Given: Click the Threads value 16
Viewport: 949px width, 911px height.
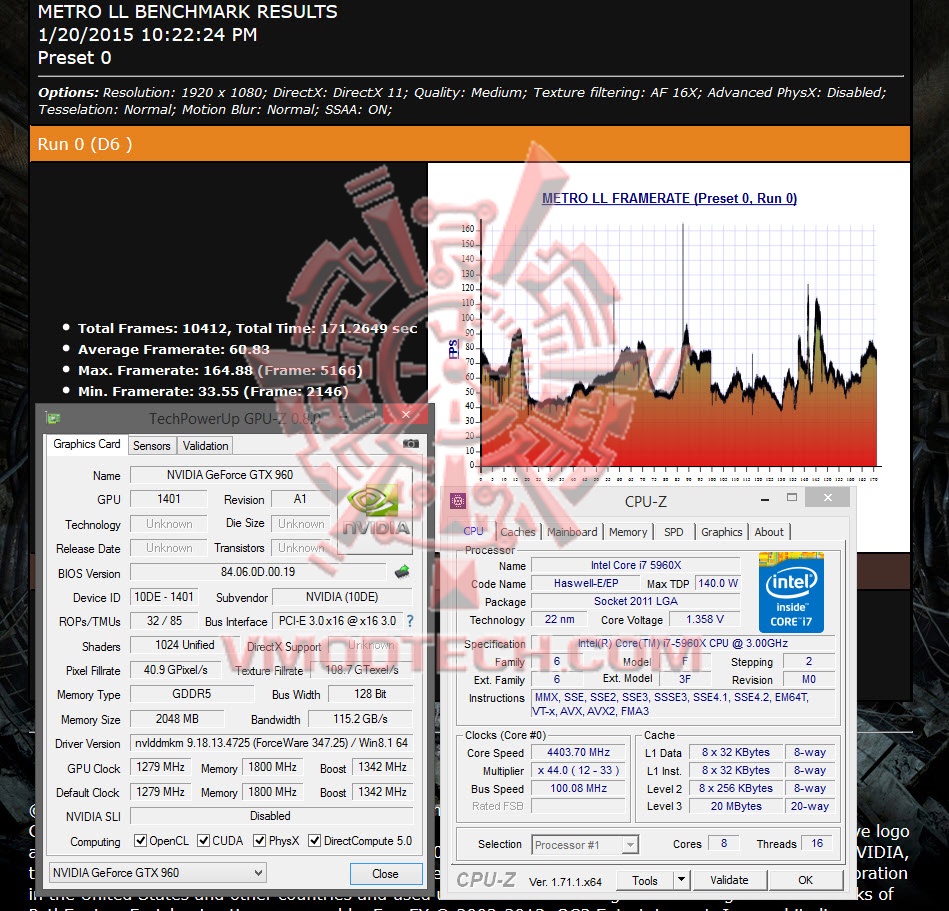Looking at the screenshot, I should point(817,843).
